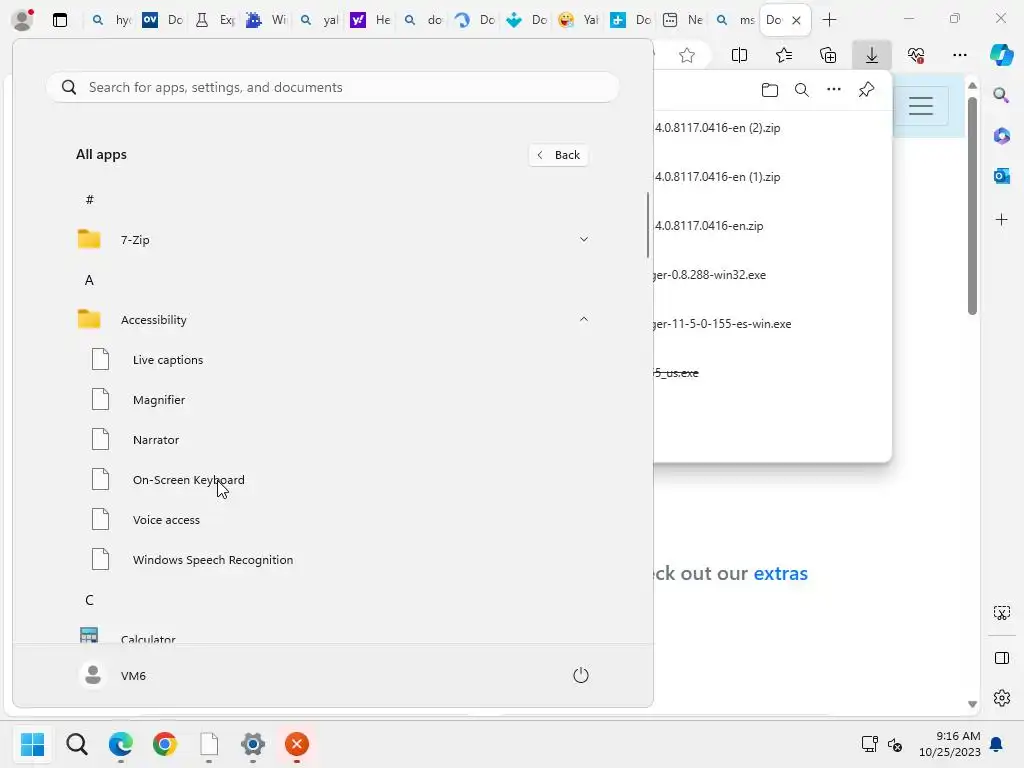Screen dimensions: 1024x768
Task: Toggle Edge vertical tabs actions menu
Action: pos(60,20)
